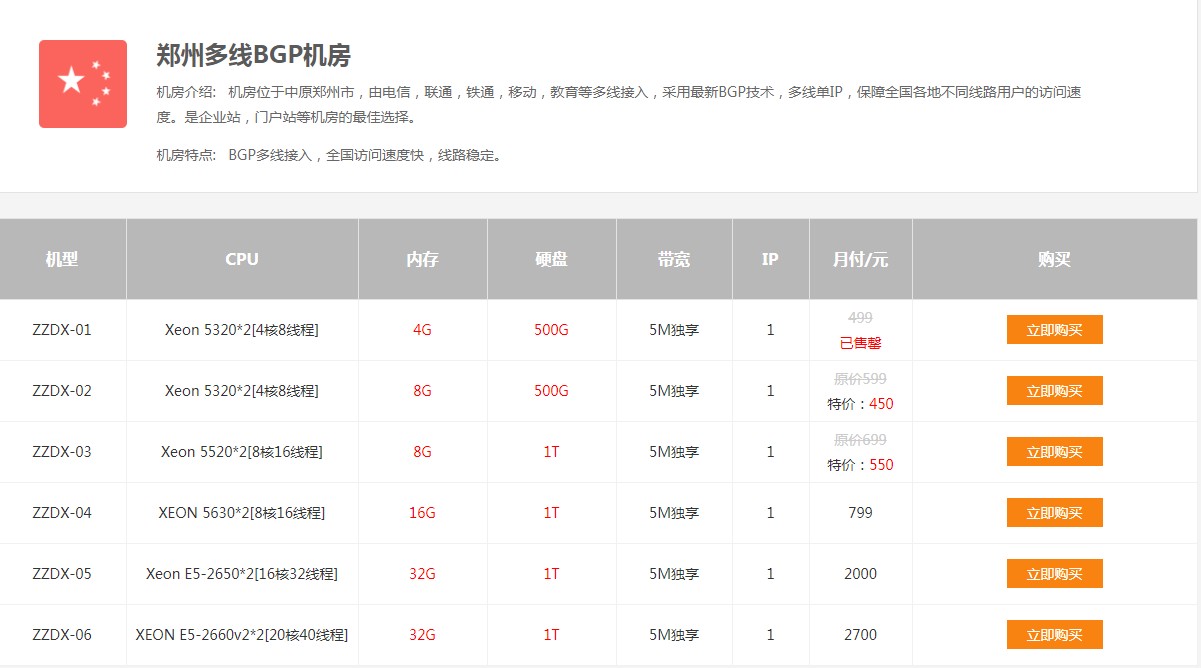Buy the ZZDX-05 server with 立即购买

(1054, 574)
